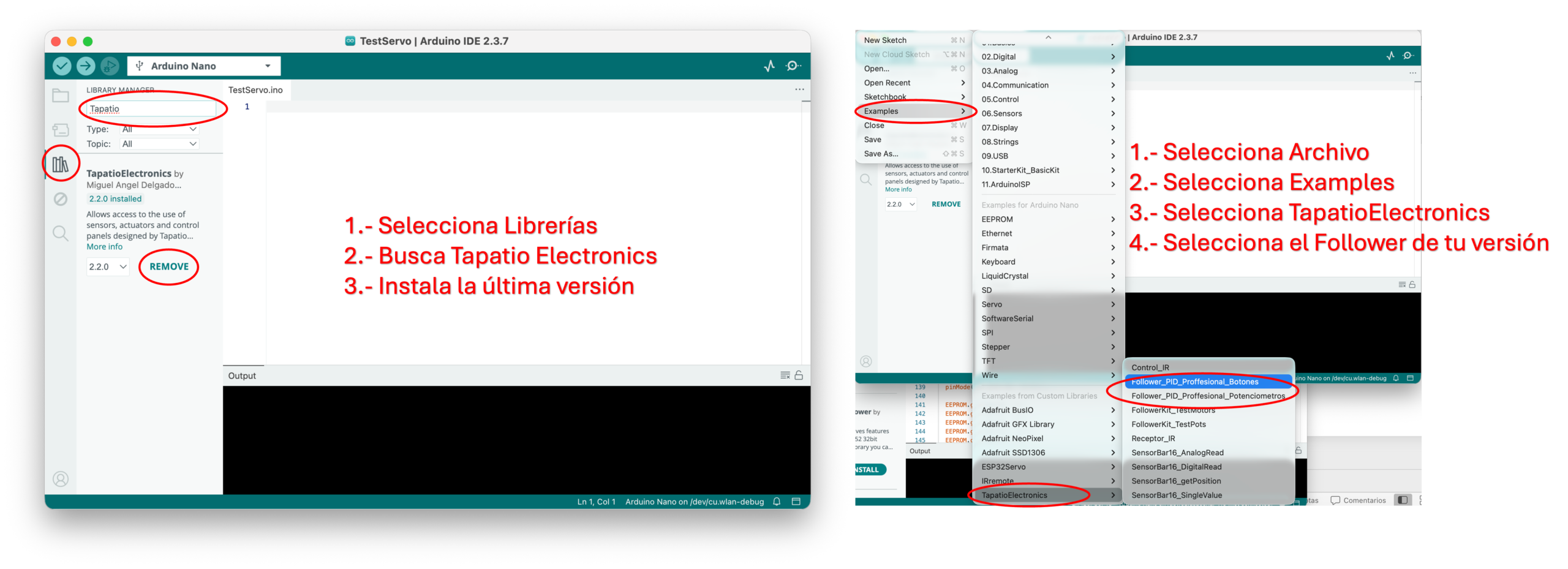The height and width of the screenshot is (569, 1568).
Task: Click the Ln 1, Col 1 status entry
Action: tap(595, 501)
